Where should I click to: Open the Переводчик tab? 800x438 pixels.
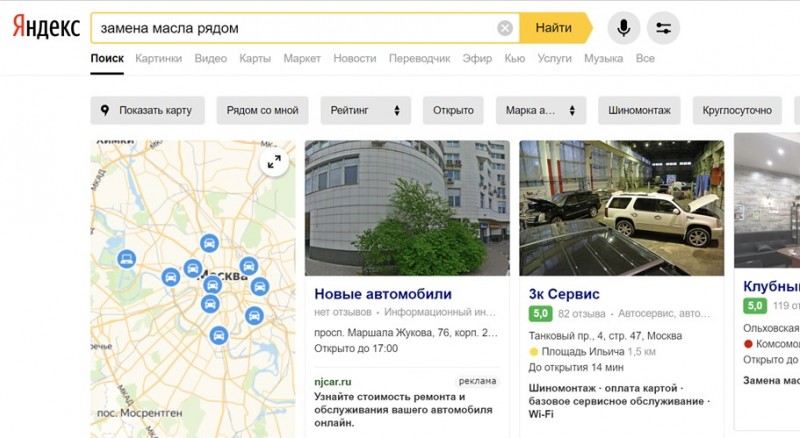click(419, 59)
